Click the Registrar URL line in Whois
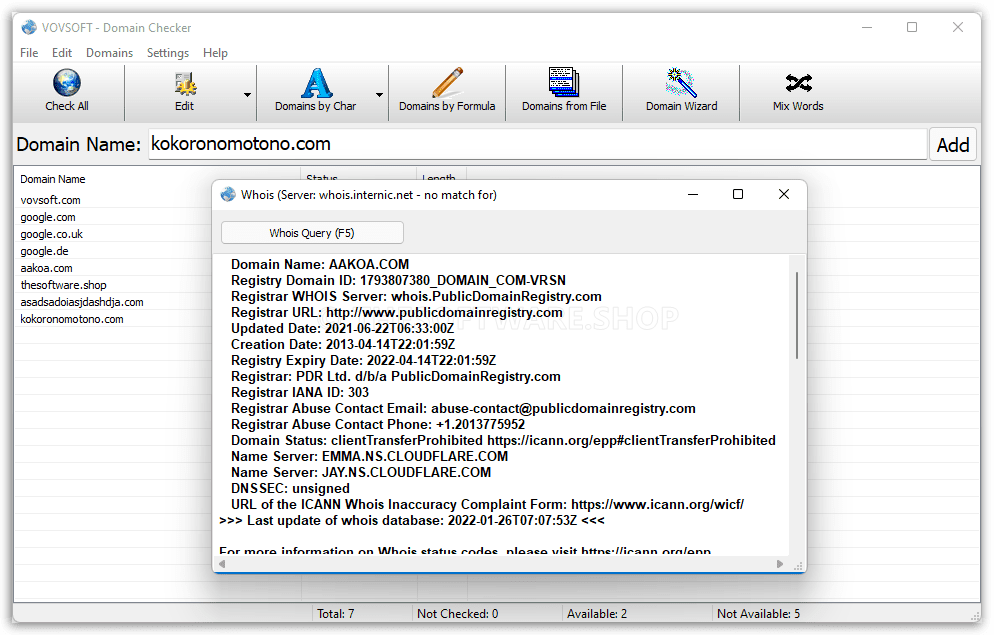 pos(397,312)
